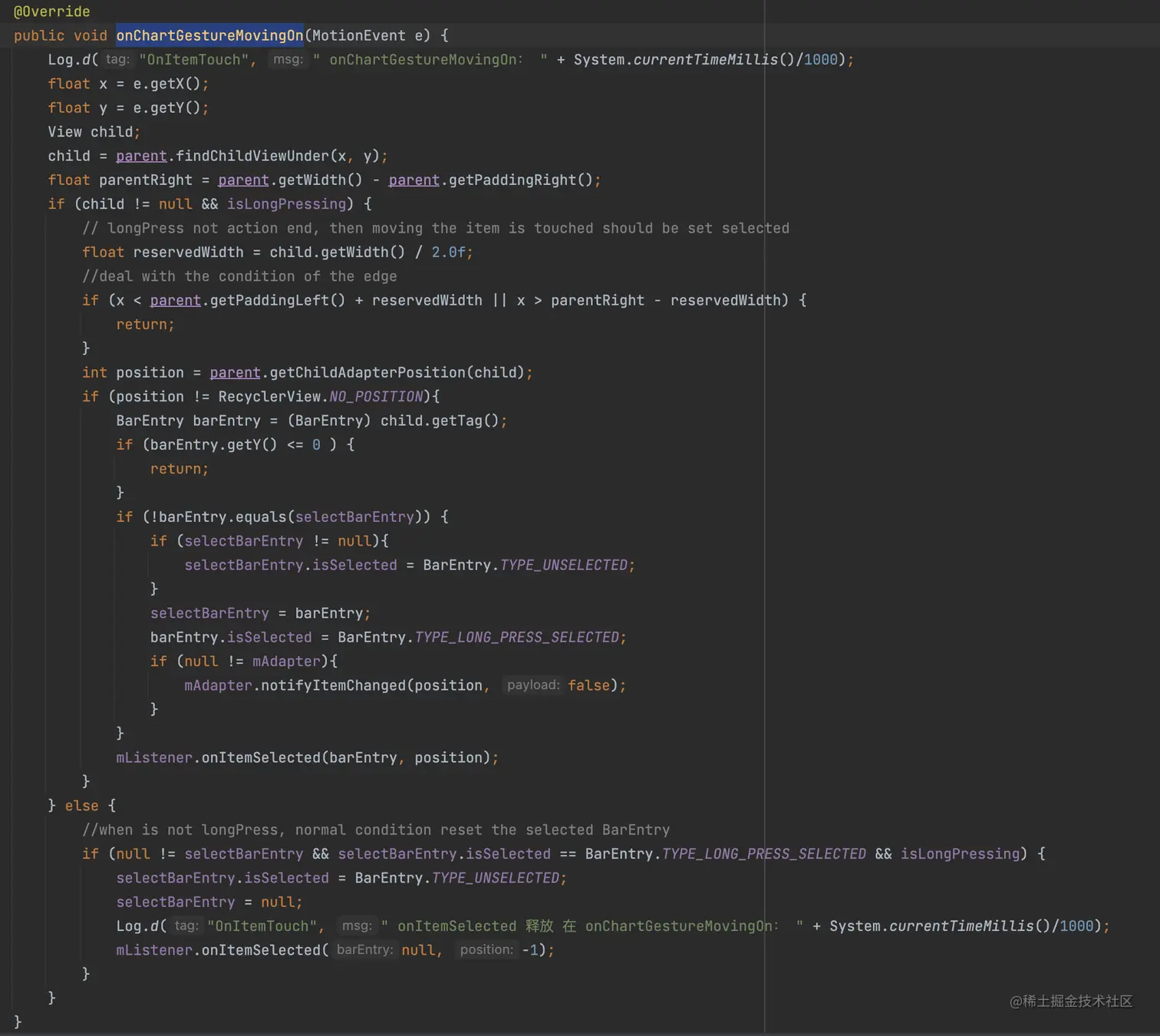Viewport: 1160px width, 1036px height.
Task: Click 'child != null' in the if condition
Action: tap(137, 204)
